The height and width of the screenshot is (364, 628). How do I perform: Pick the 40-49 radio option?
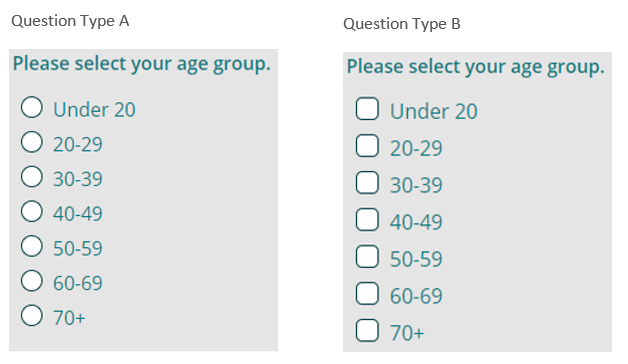pyautogui.click(x=32, y=211)
